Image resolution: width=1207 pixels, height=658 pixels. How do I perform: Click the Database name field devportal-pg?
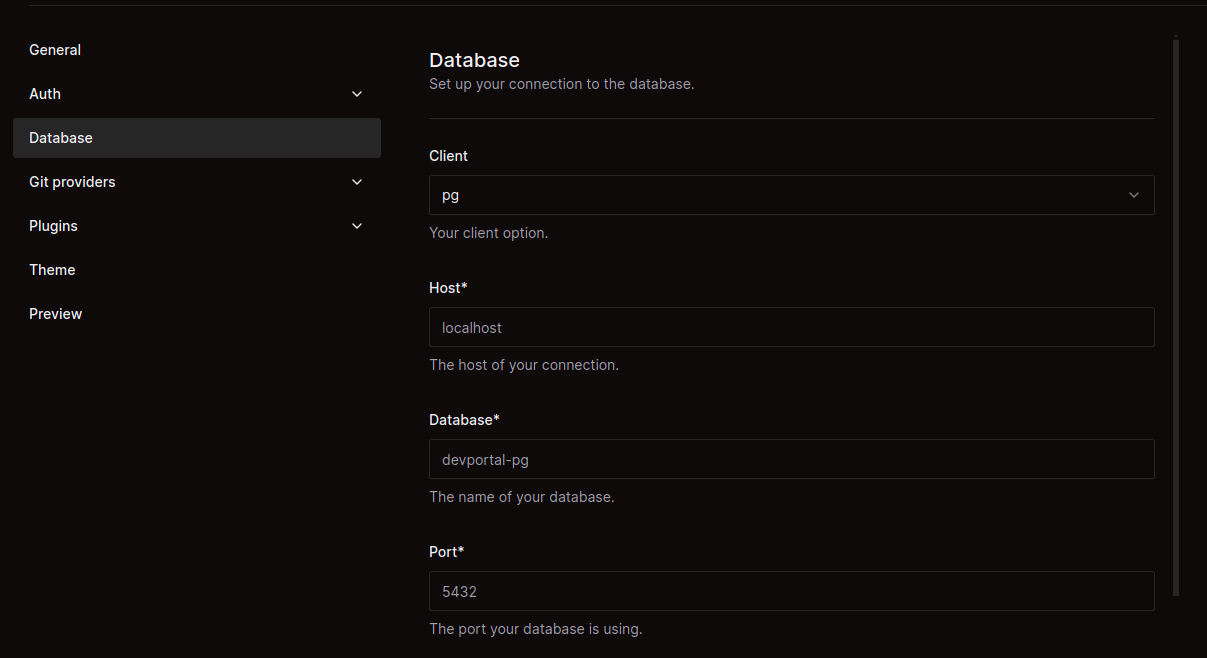791,459
